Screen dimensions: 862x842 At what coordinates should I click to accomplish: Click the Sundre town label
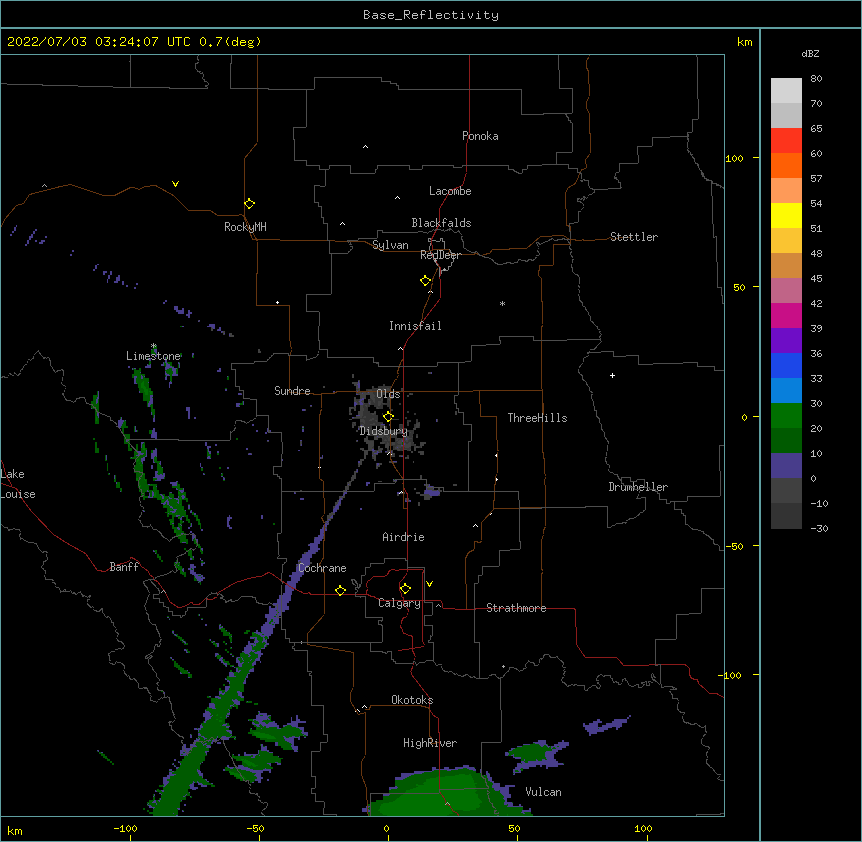pos(292,391)
